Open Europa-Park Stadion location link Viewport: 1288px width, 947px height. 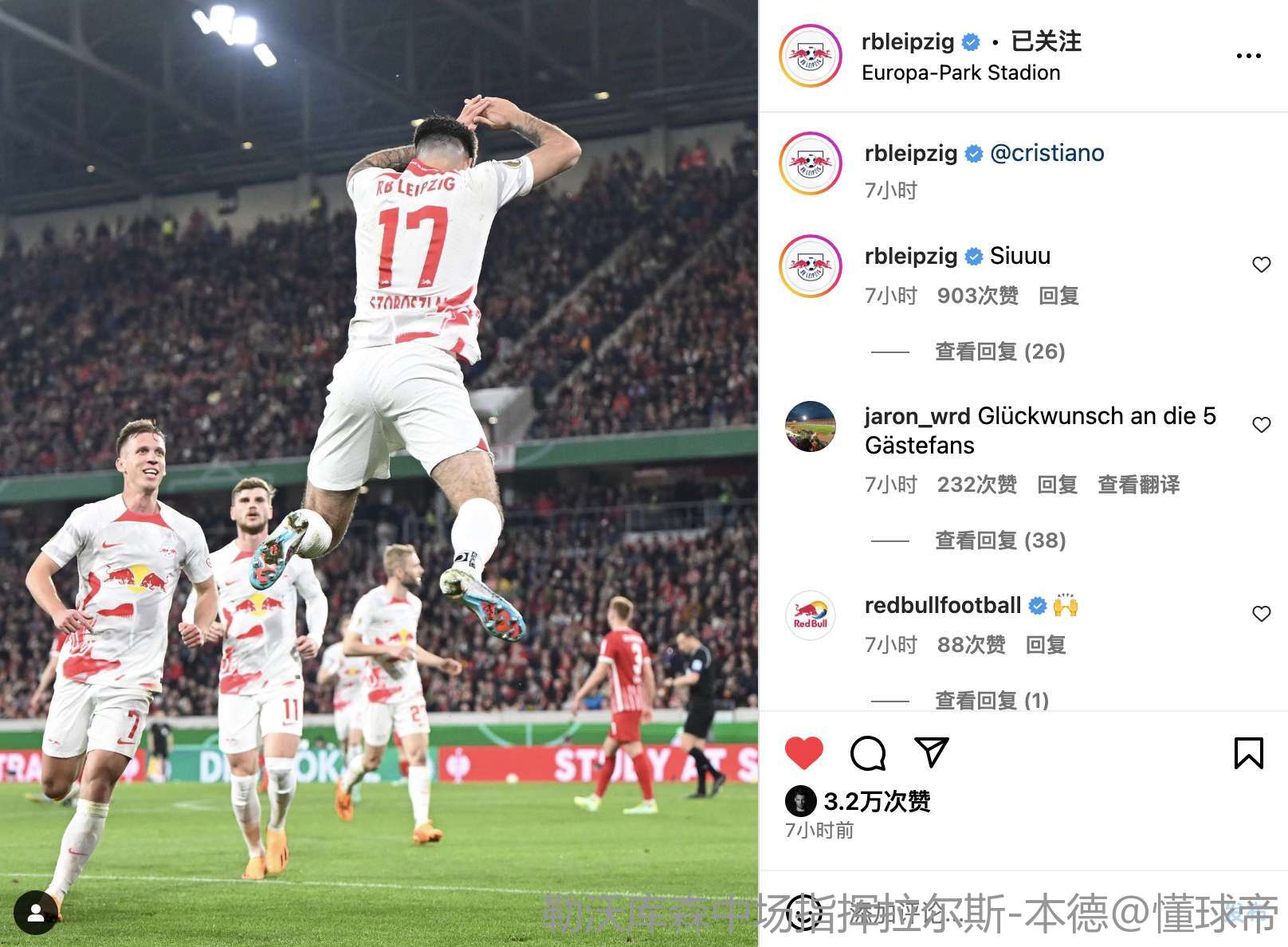960,73
